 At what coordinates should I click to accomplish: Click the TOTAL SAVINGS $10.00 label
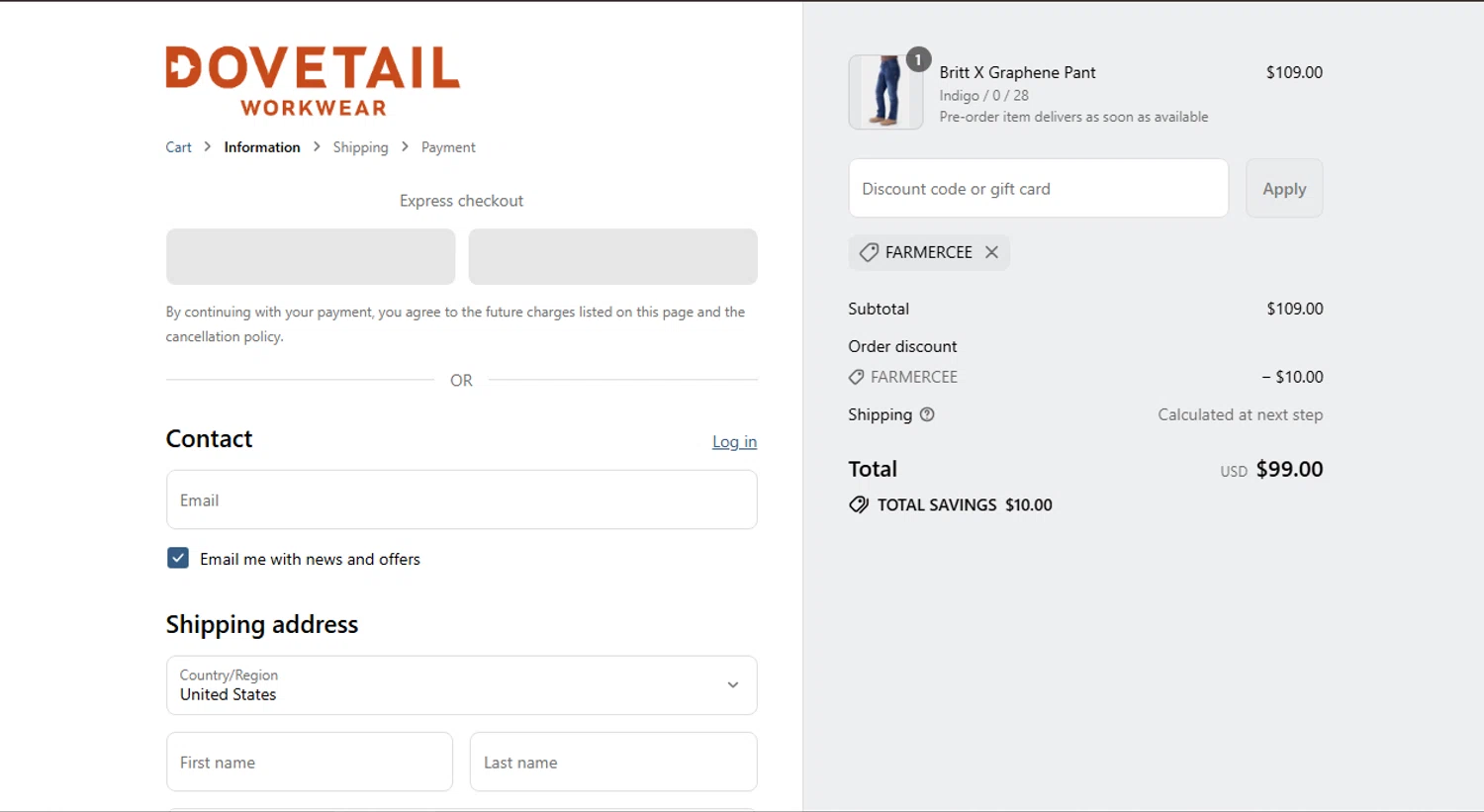click(965, 504)
